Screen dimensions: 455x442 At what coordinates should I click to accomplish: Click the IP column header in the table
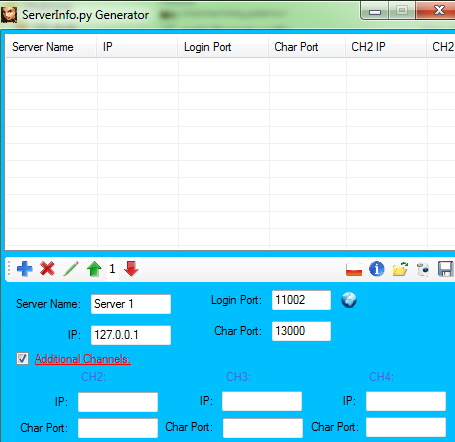137,47
